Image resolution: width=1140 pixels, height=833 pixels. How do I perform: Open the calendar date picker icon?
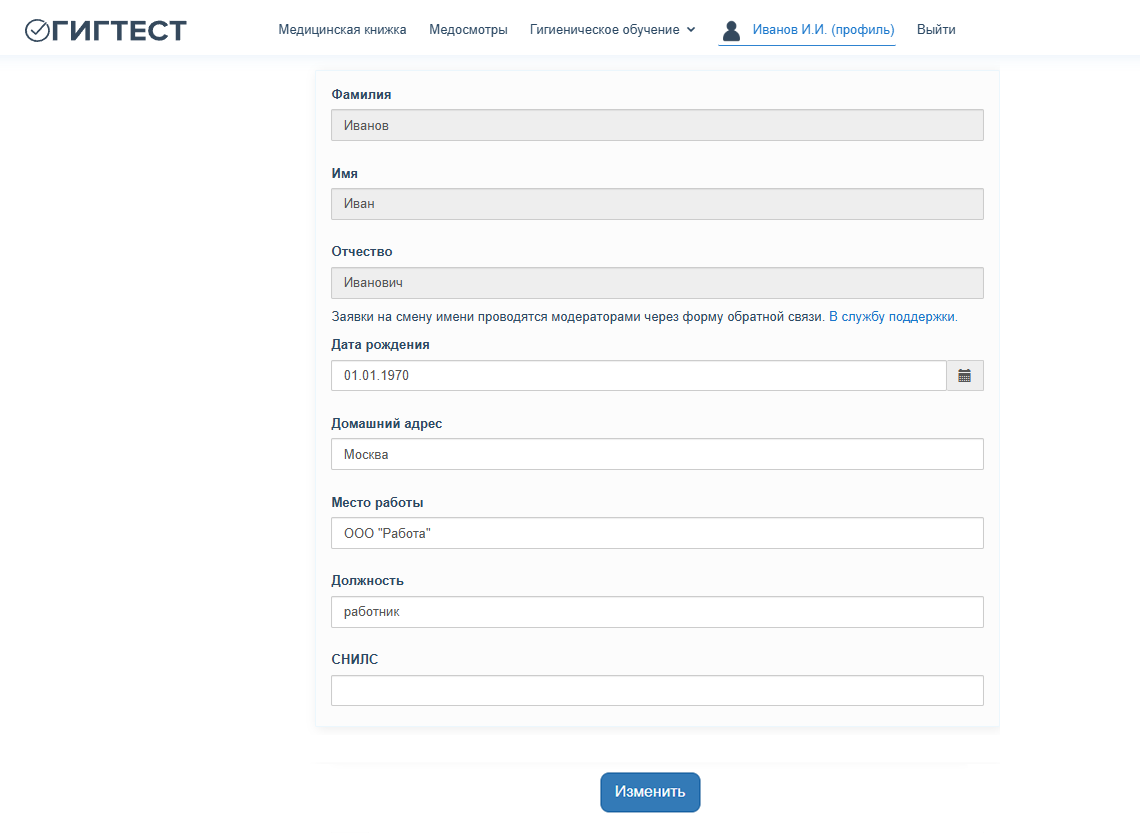tap(964, 376)
